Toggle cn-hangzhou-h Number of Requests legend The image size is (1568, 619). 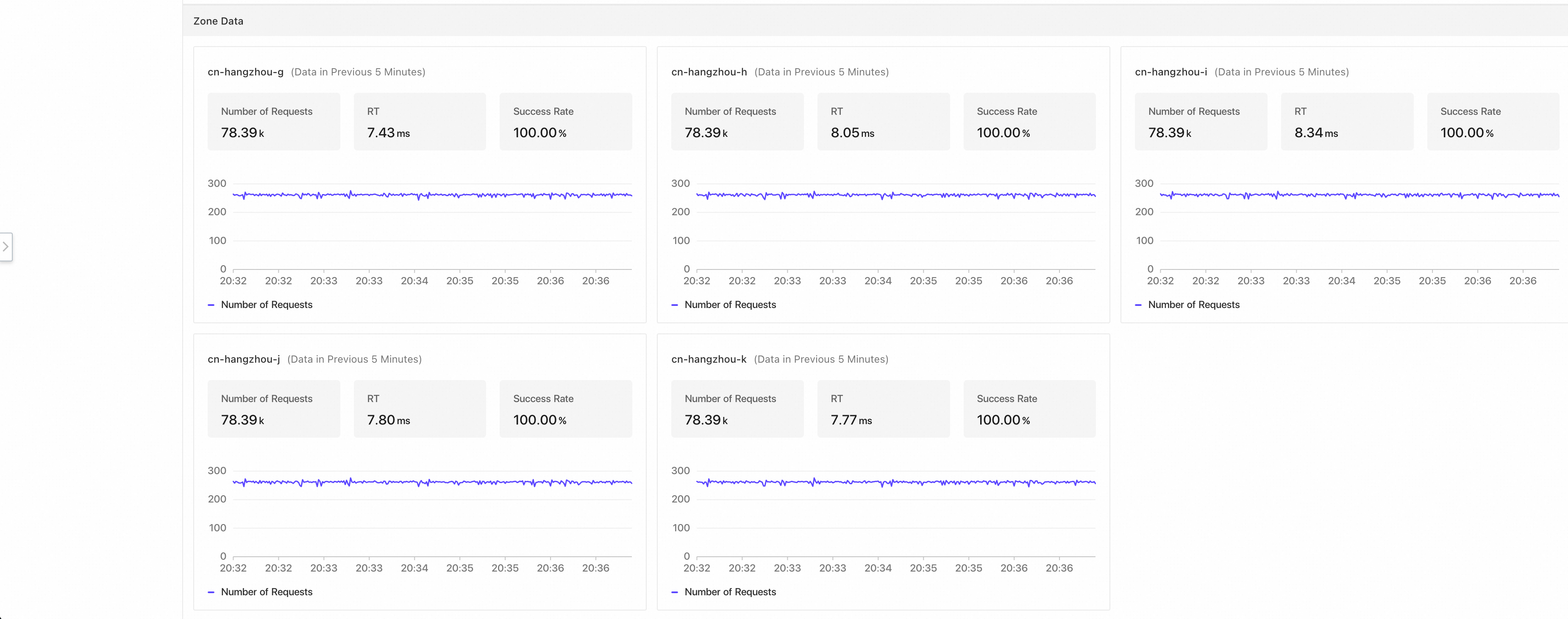coord(730,304)
